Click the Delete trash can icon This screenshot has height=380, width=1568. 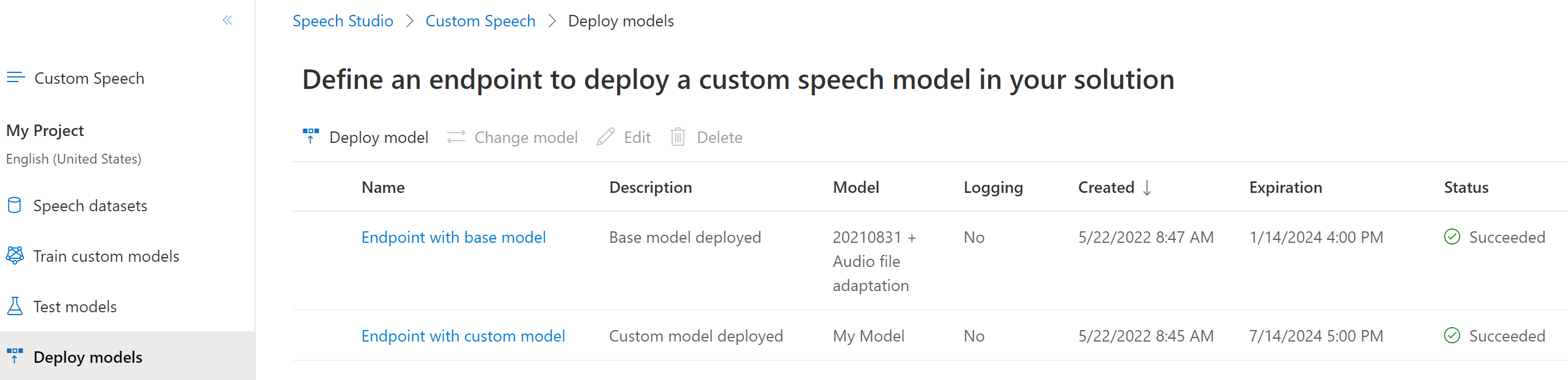click(x=677, y=137)
